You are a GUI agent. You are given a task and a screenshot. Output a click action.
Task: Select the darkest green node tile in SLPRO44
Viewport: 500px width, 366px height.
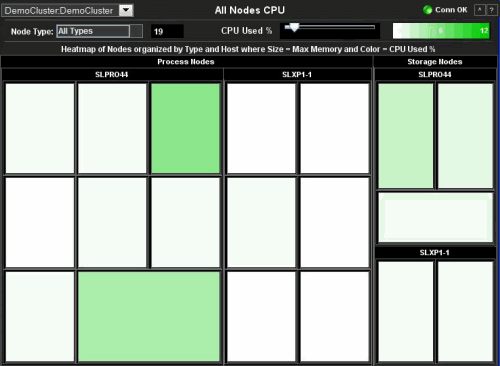(186, 128)
